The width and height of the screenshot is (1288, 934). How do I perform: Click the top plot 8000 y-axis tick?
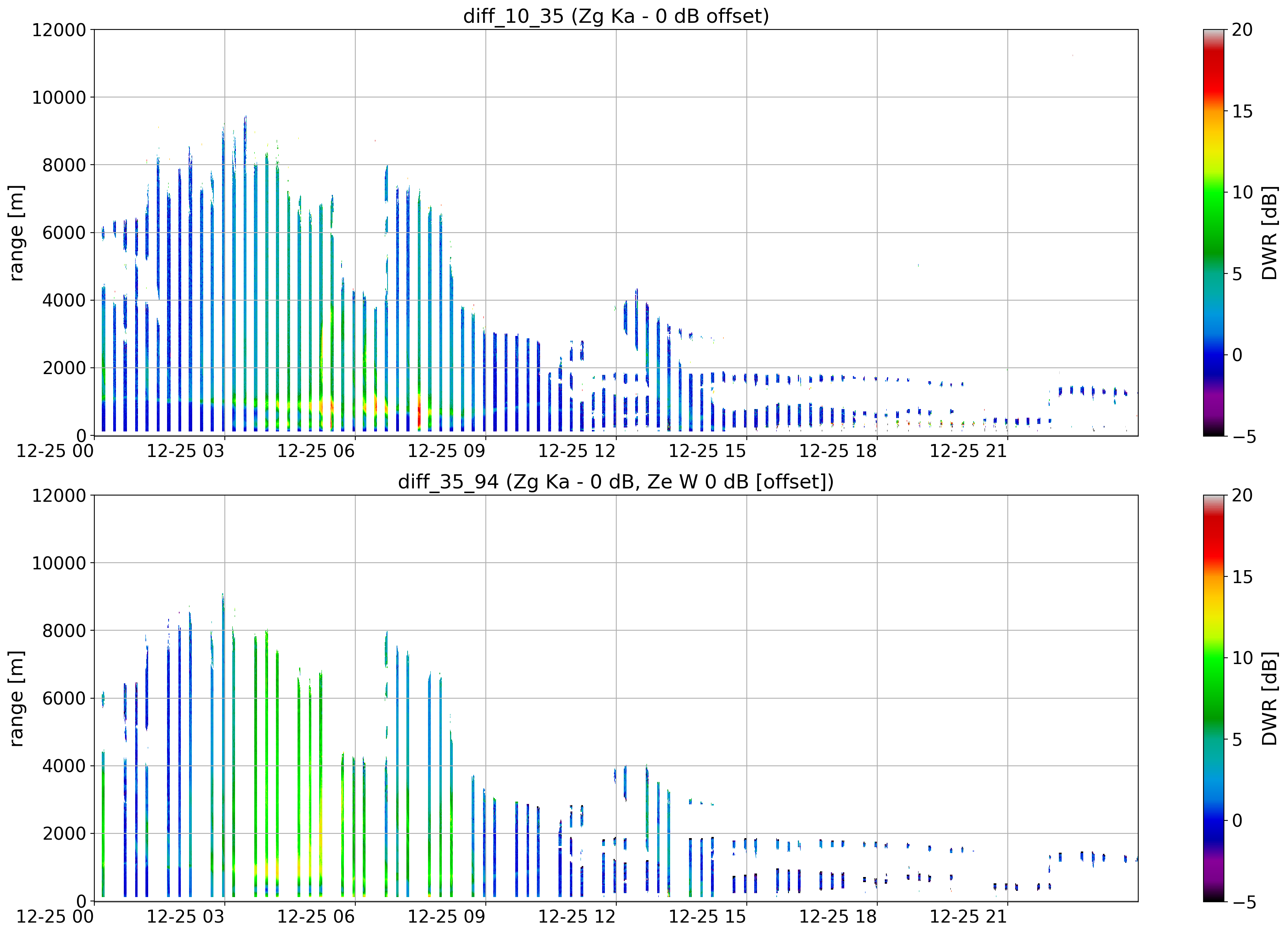tap(64, 165)
